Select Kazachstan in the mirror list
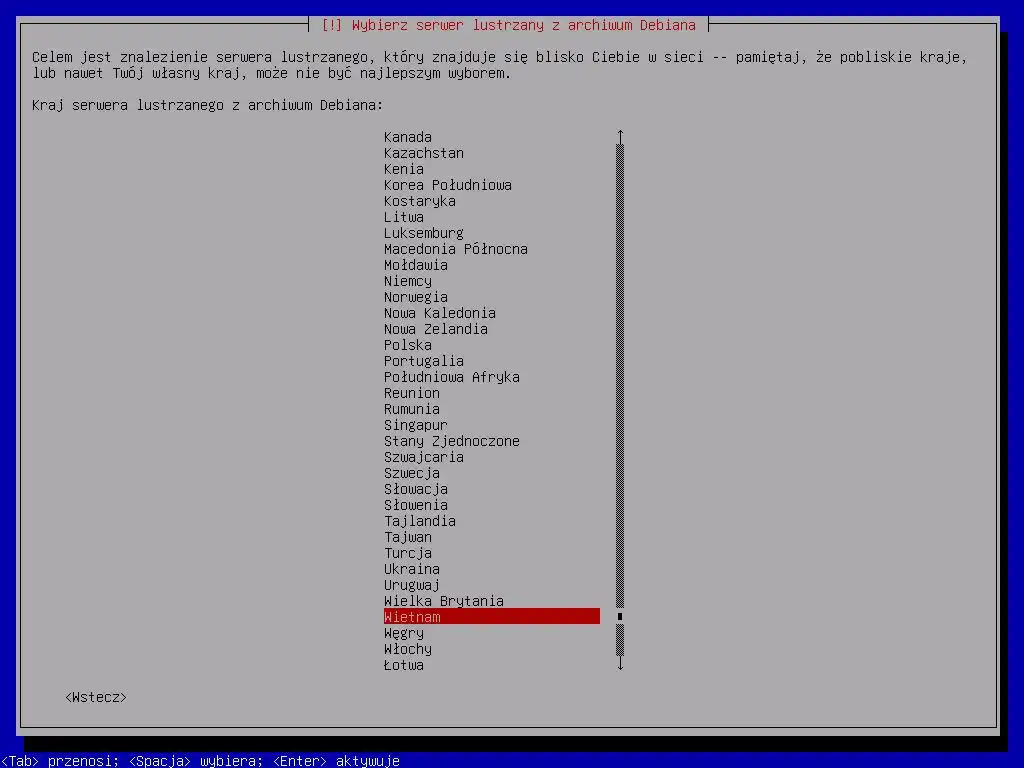The width and height of the screenshot is (1024, 768). pos(492,153)
